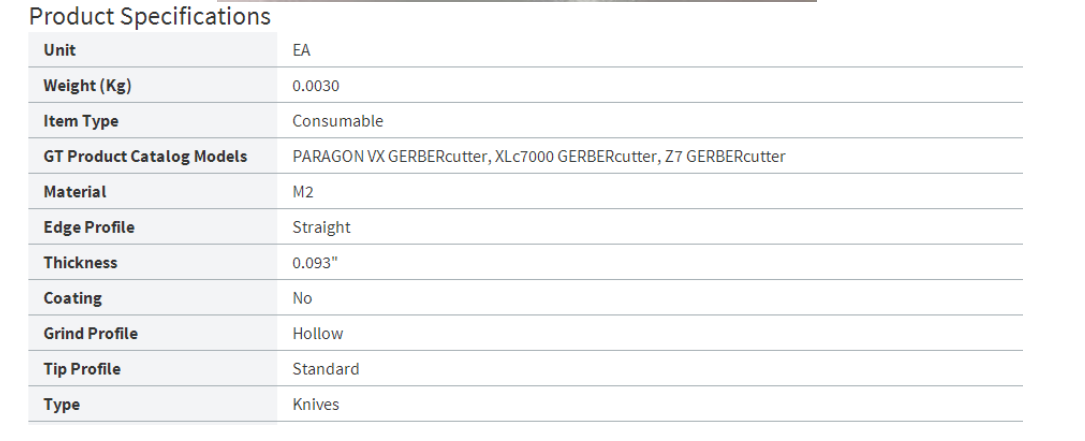Viewport: 1085px width, 441px height.
Task: Click the Hollow grind profile value
Action: (318, 333)
